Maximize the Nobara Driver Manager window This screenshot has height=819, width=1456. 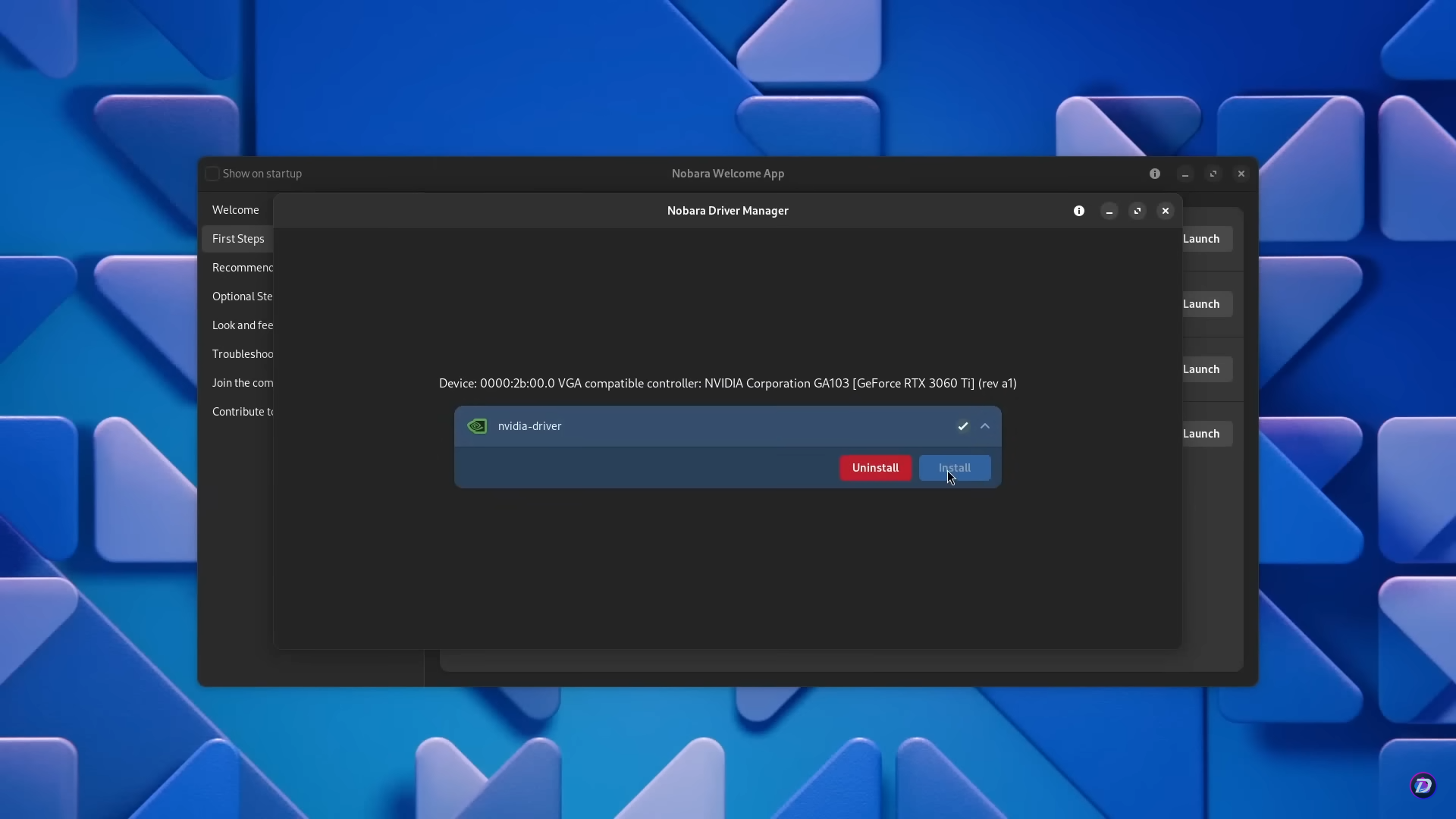point(1137,210)
